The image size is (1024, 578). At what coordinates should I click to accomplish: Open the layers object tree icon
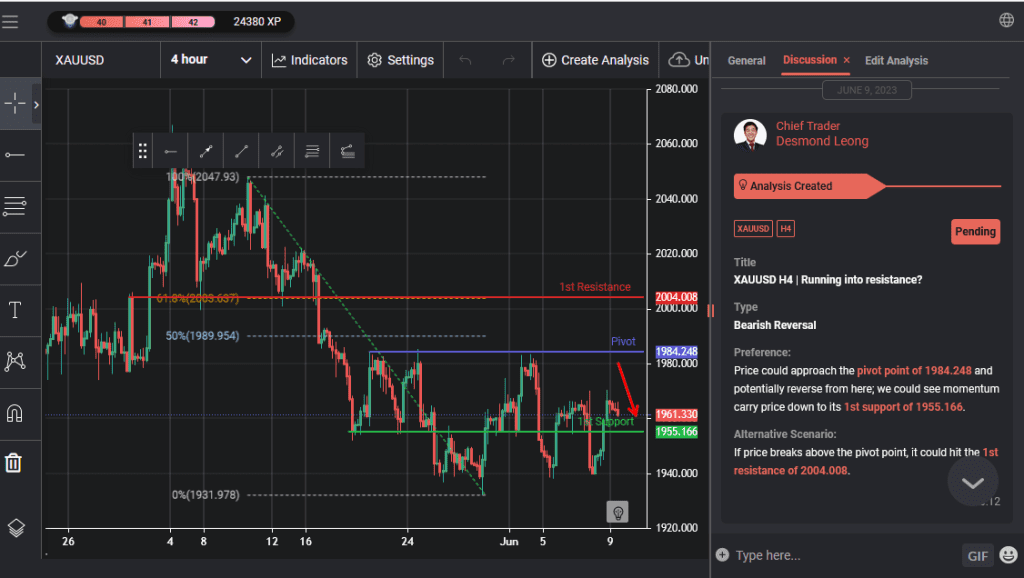[x=15, y=527]
